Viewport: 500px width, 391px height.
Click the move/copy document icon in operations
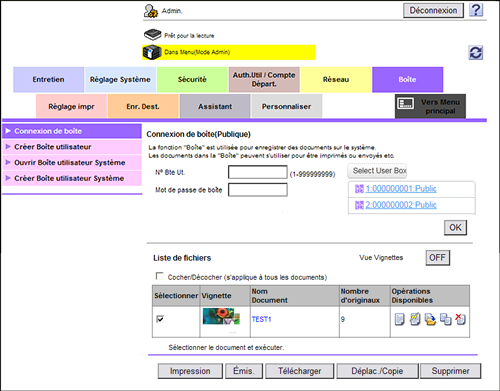pos(445,319)
